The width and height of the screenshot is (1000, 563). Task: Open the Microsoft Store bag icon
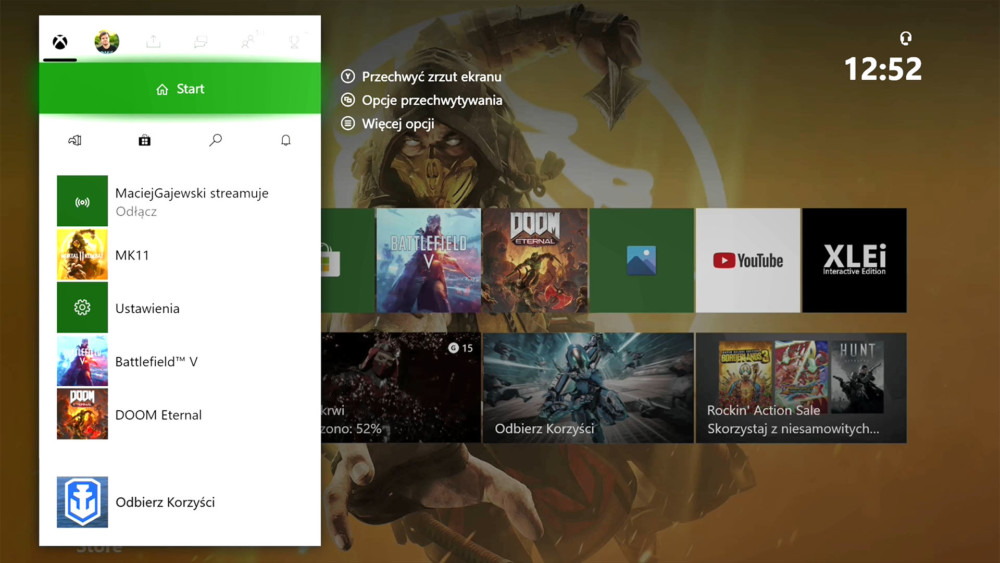click(x=145, y=140)
